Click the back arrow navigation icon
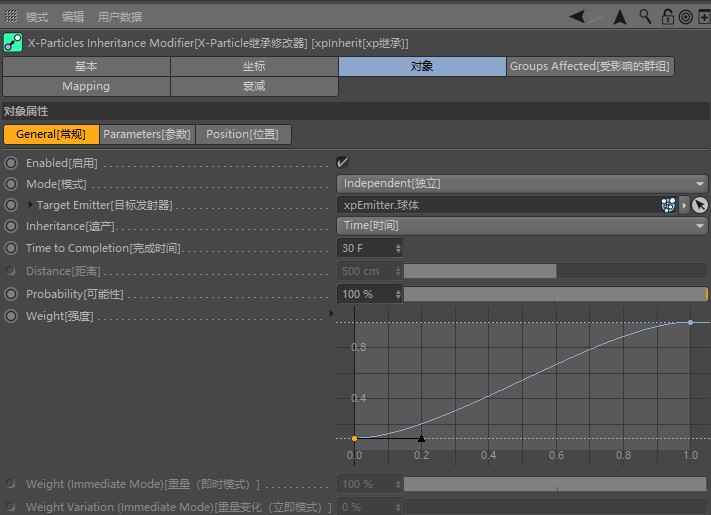Screen dimensions: 711x515 click(577, 17)
